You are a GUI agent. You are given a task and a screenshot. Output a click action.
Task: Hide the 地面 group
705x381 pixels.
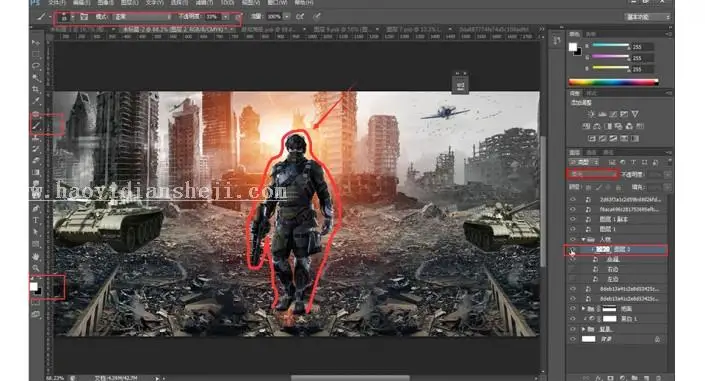click(x=573, y=309)
